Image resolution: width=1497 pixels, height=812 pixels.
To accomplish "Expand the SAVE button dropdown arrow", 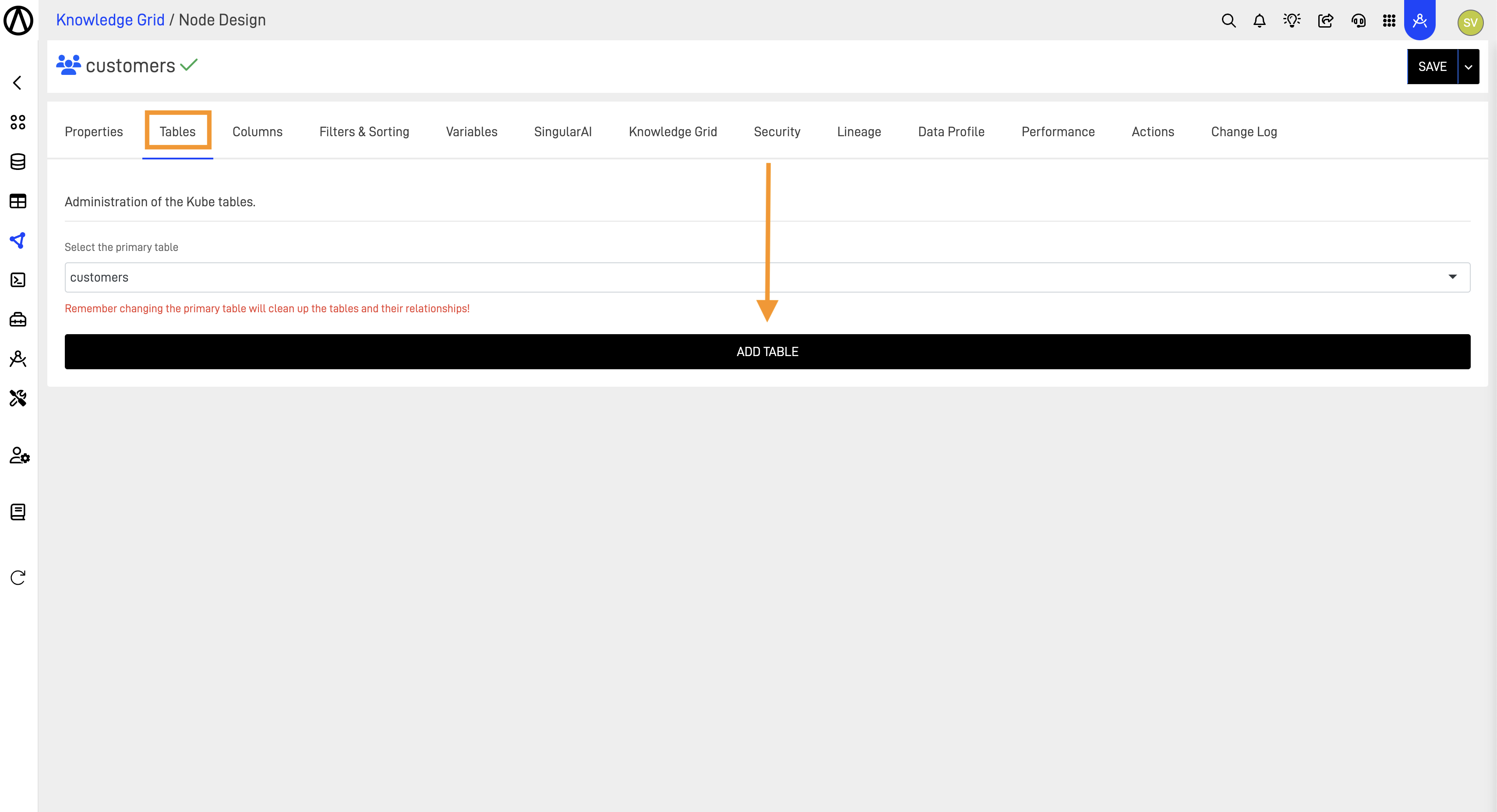I will coord(1469,67).
